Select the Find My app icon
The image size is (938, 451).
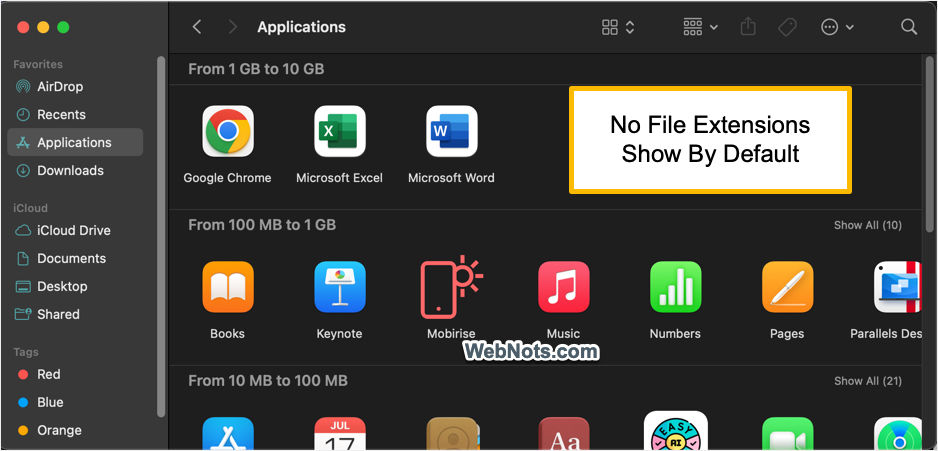click(x=897, y=434)
